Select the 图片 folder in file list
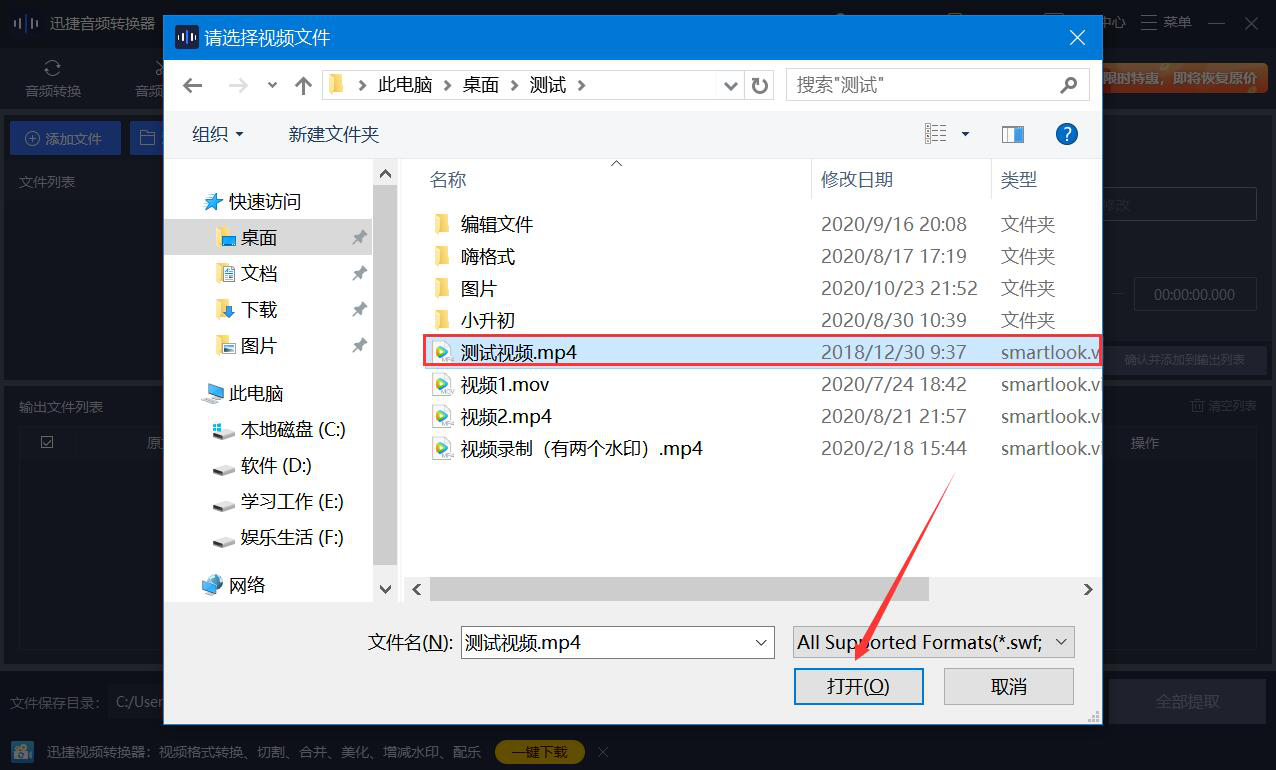Screen dimensions: 1276x770 (479, 288)
